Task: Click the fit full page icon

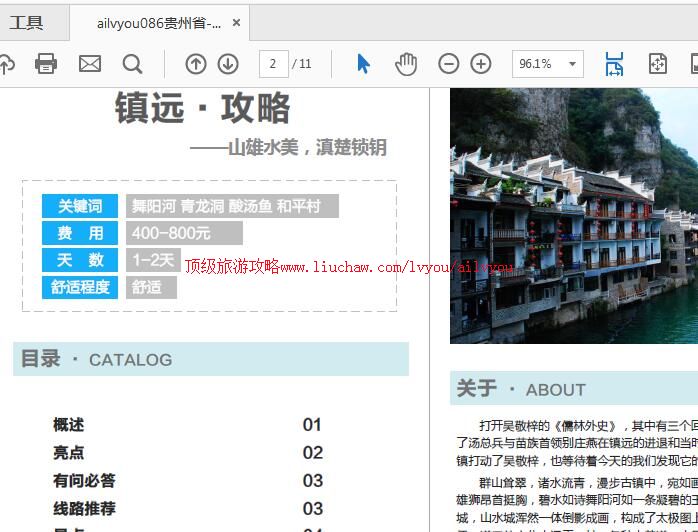Action: [657, 64]
